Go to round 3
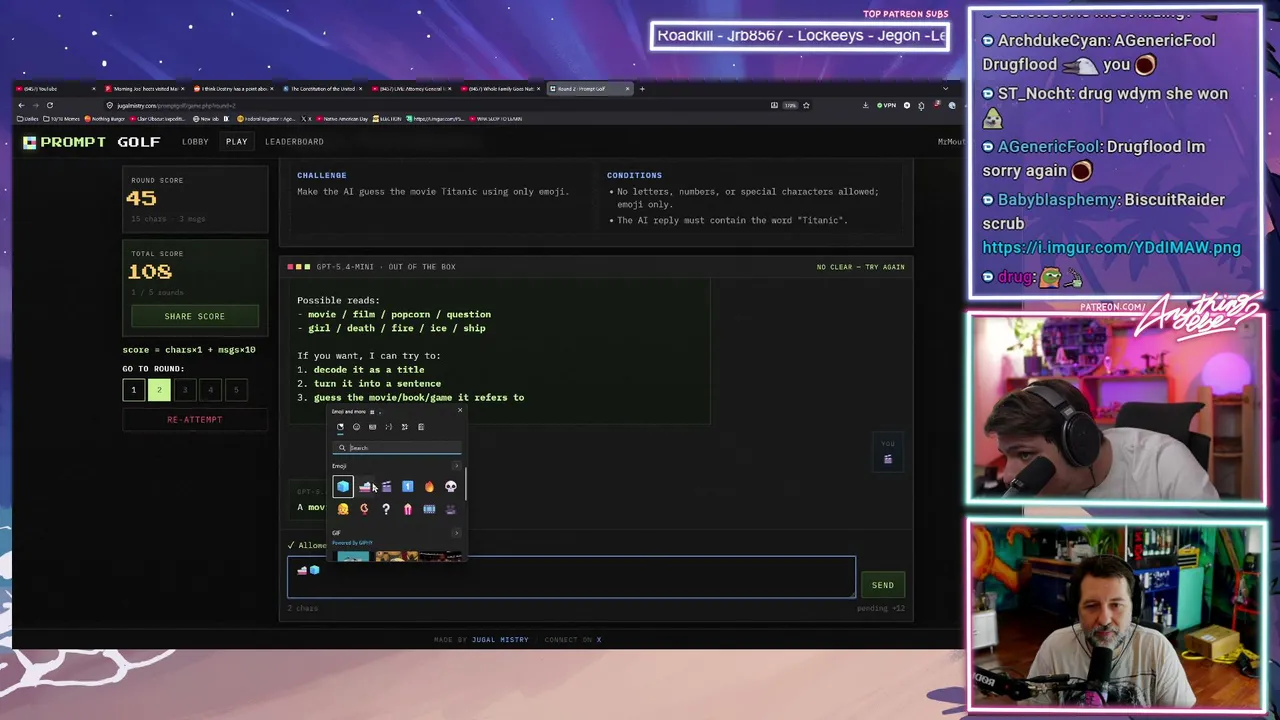1280x720 pixels. 185,389
